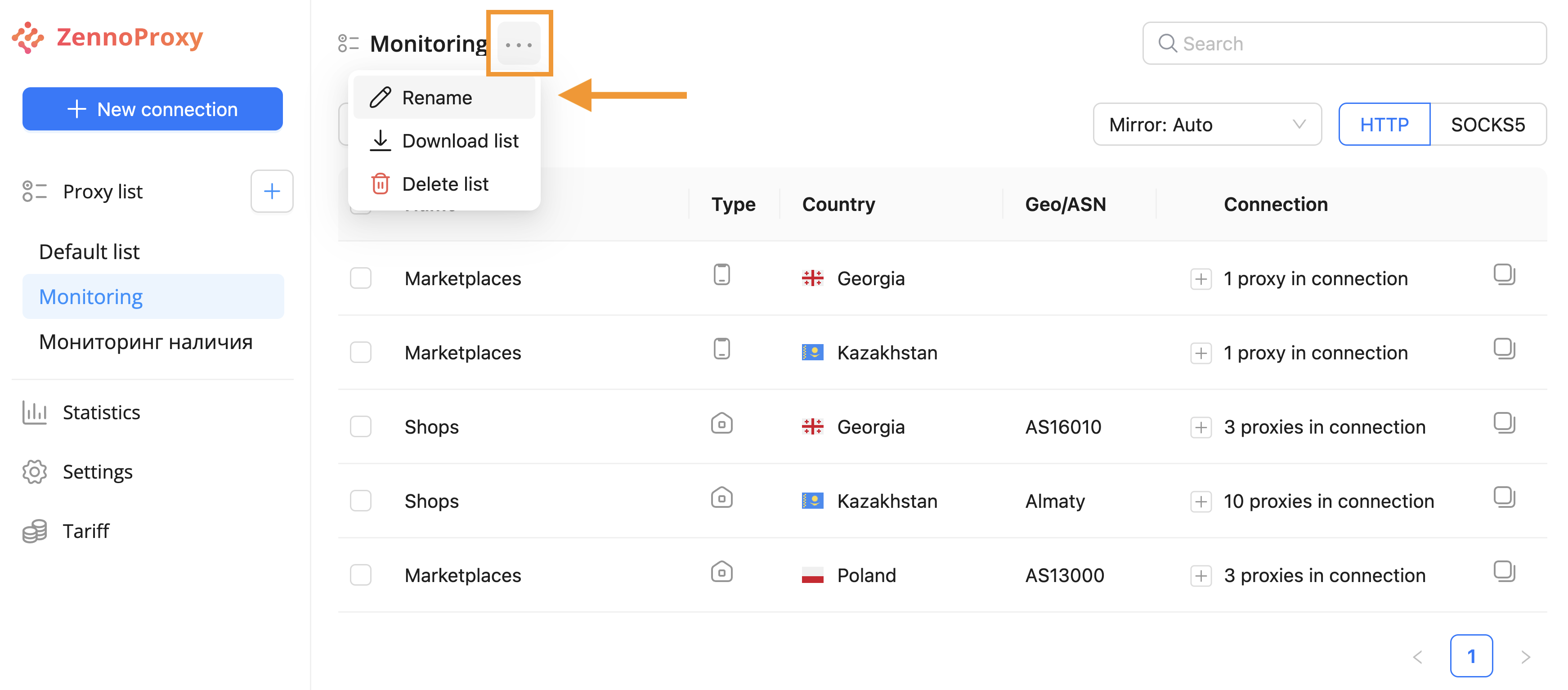The image size is (1568, 690).
Task: Choose Rename from the list menu
Action: point(437,97)
